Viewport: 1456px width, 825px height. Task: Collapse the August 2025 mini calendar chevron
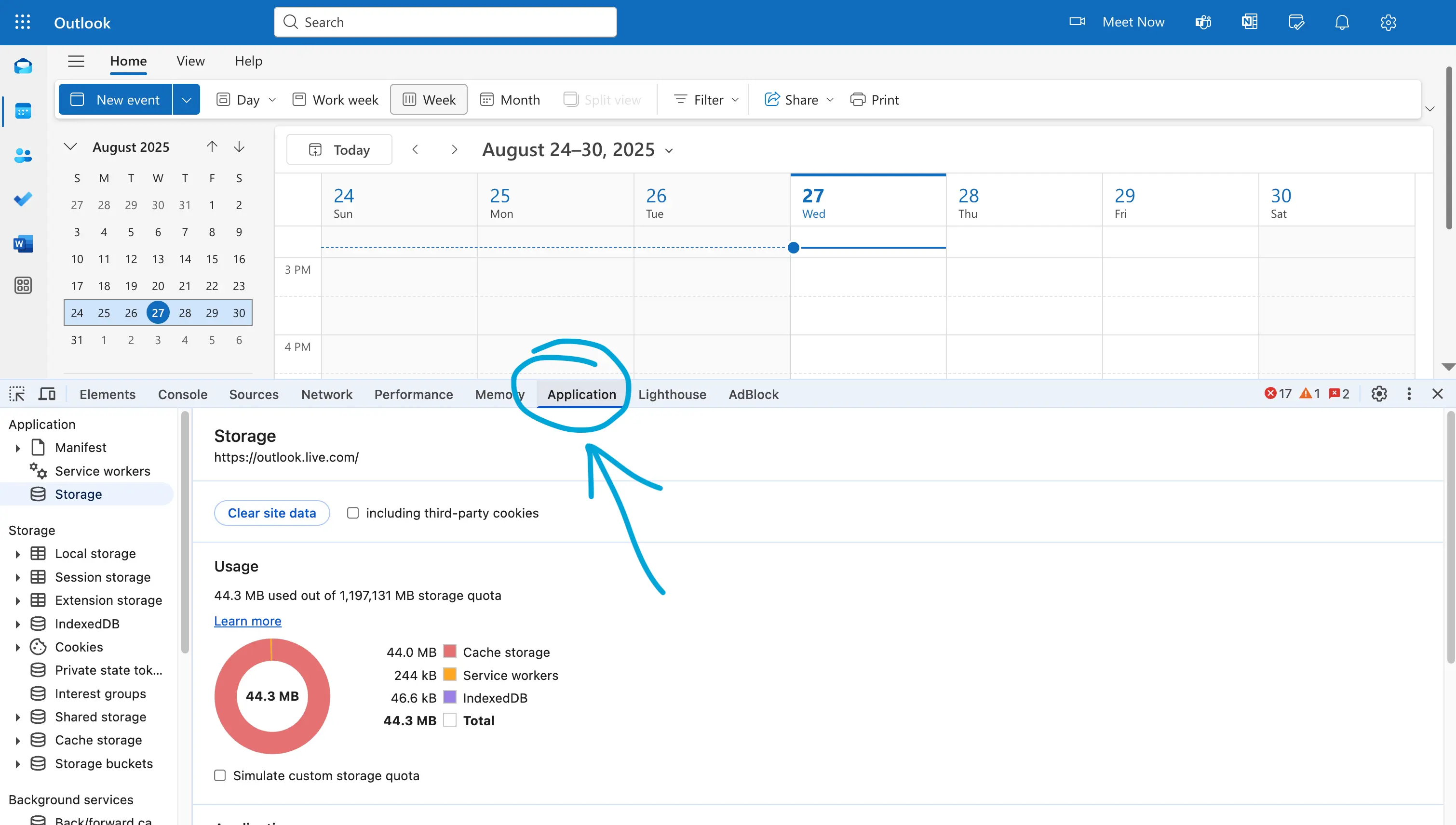click(70, 147)
